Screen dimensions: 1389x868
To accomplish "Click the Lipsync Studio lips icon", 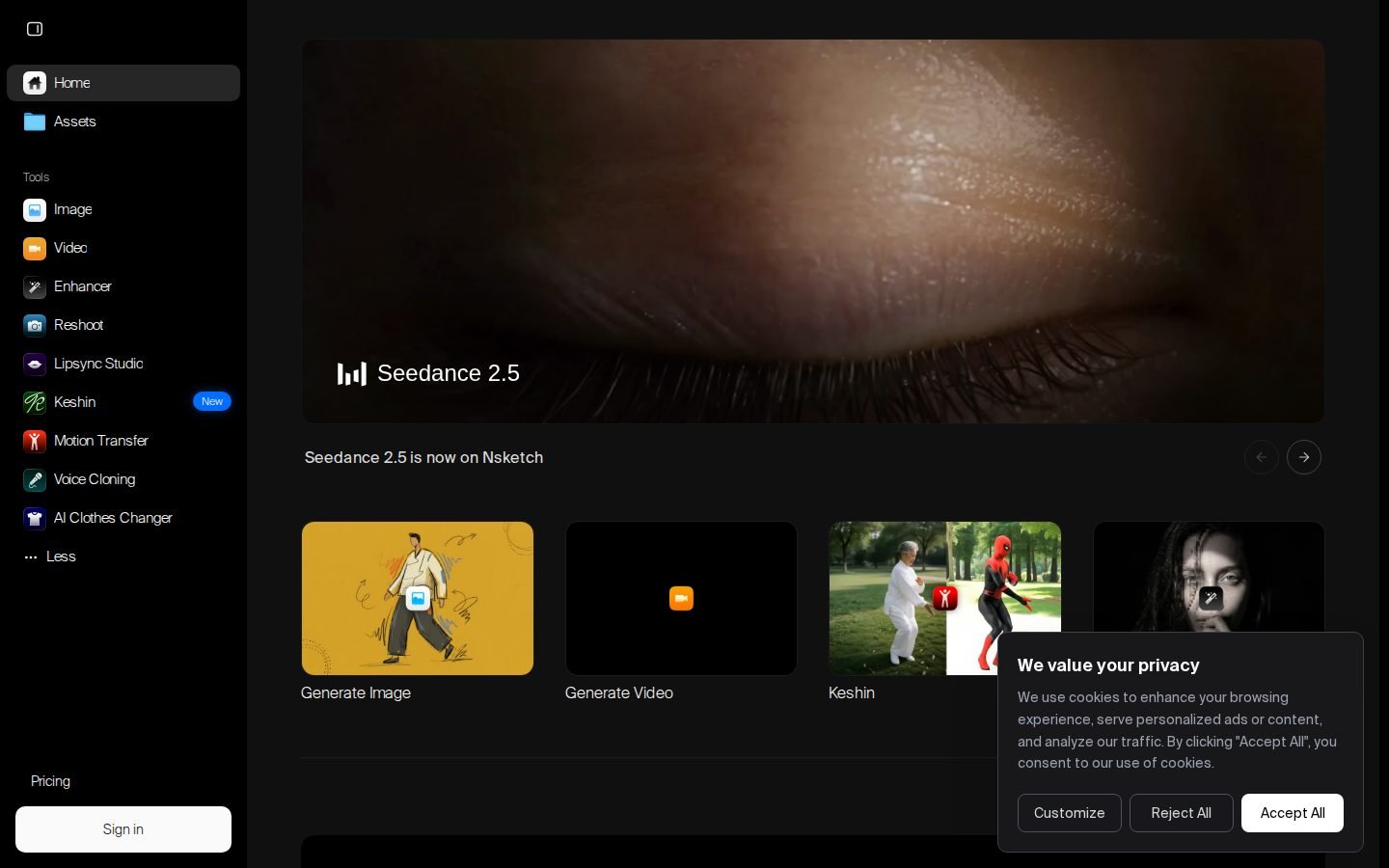I will 35,364.
